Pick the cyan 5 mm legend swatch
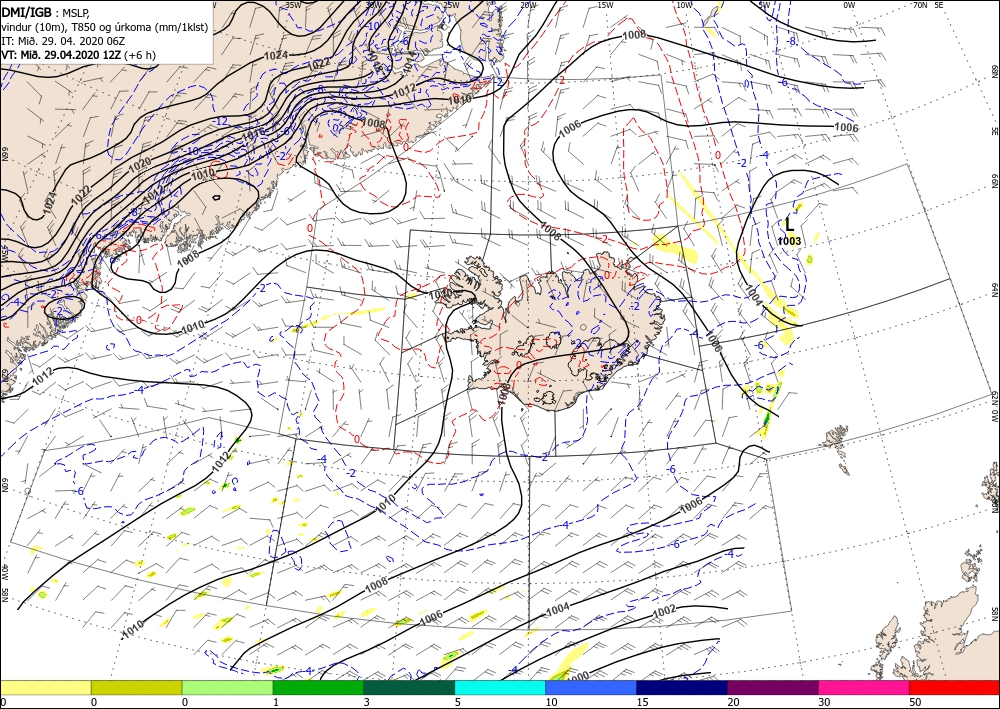Screen dimensions: 1000x709 [x=500, y=687]
